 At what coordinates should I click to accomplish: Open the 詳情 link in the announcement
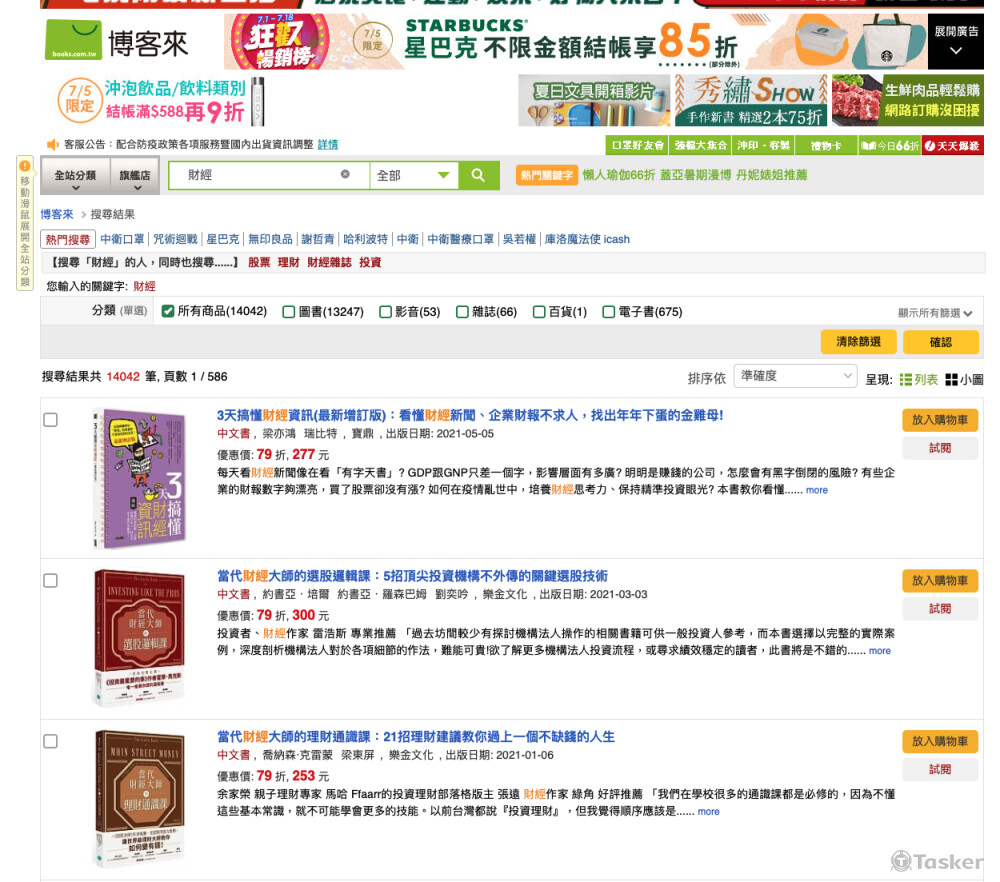click(328, 145)
